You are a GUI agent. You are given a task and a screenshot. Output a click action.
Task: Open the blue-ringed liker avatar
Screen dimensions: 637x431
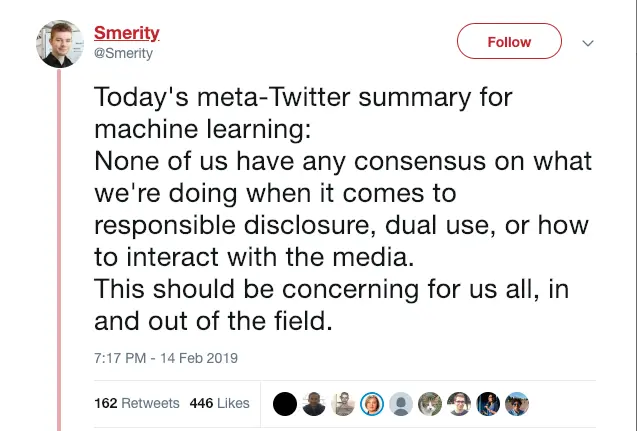372,403
